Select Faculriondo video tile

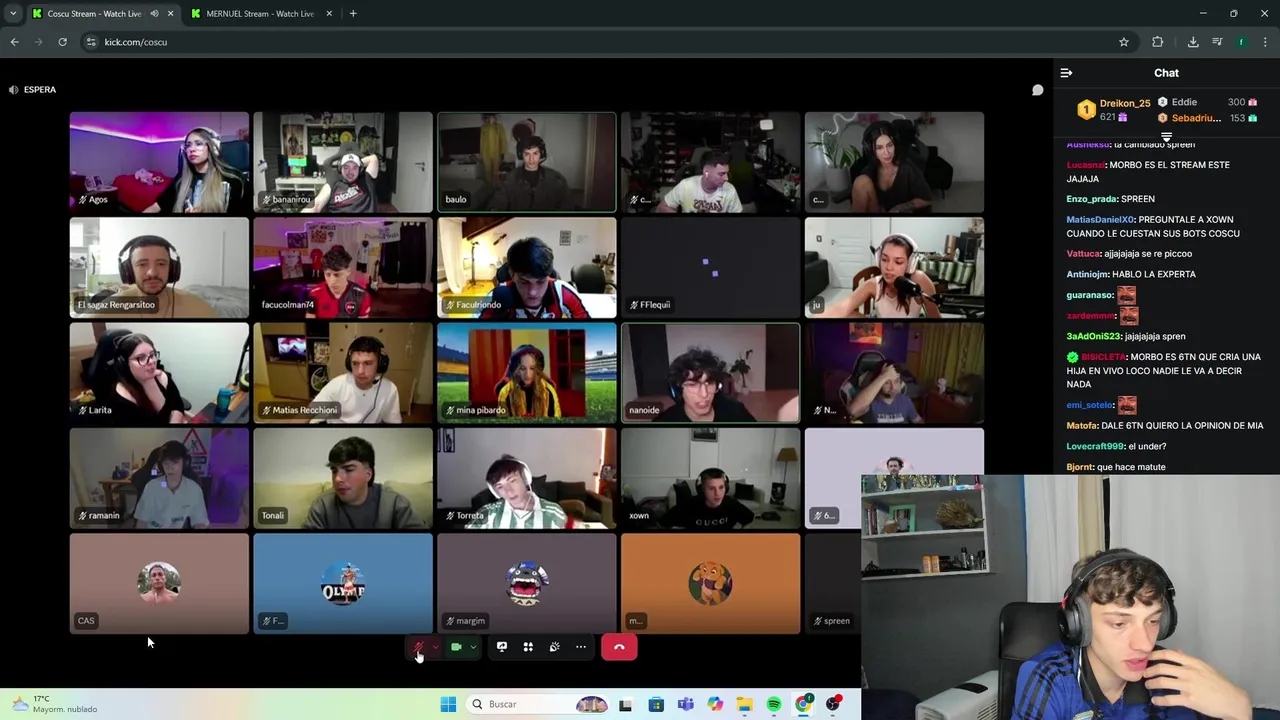pos(527,267)
